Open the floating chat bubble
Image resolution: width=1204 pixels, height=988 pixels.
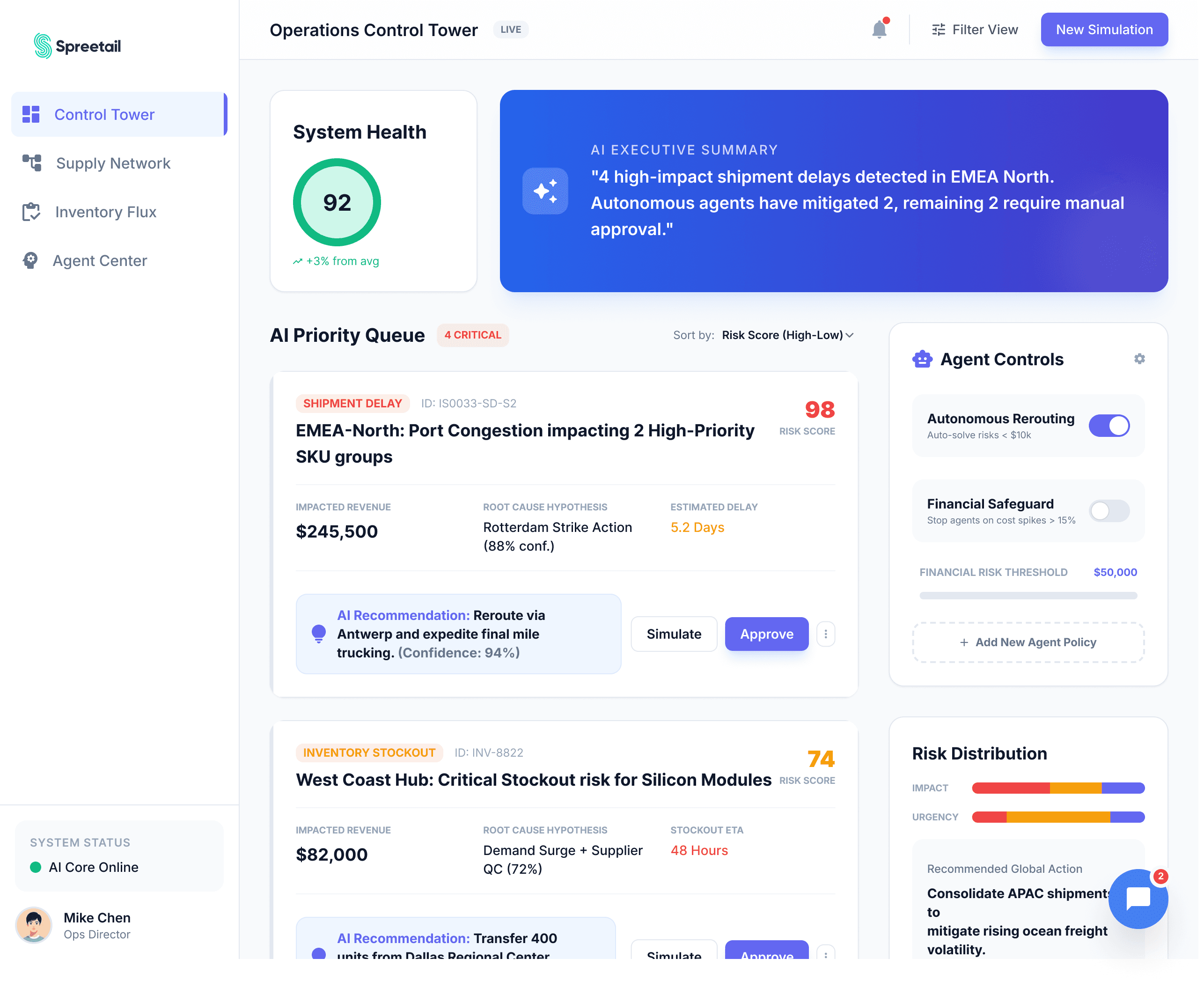pyautogui.click(x=1138, y=899)
